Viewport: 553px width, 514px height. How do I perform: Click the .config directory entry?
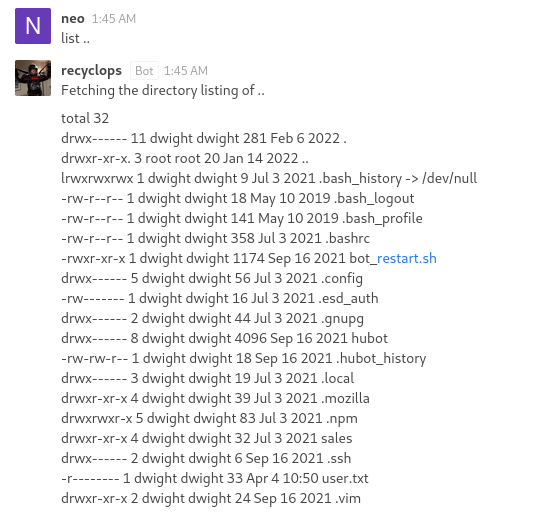click(x=212, y=279)
